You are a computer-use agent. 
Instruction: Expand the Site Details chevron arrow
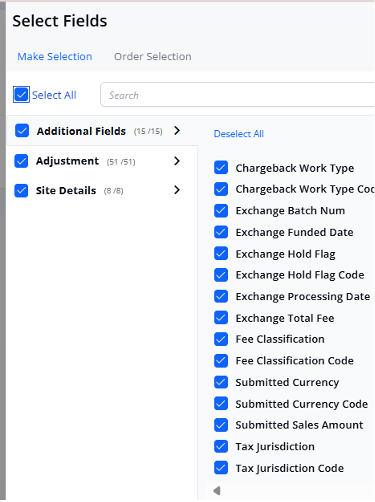coord(177,190)
